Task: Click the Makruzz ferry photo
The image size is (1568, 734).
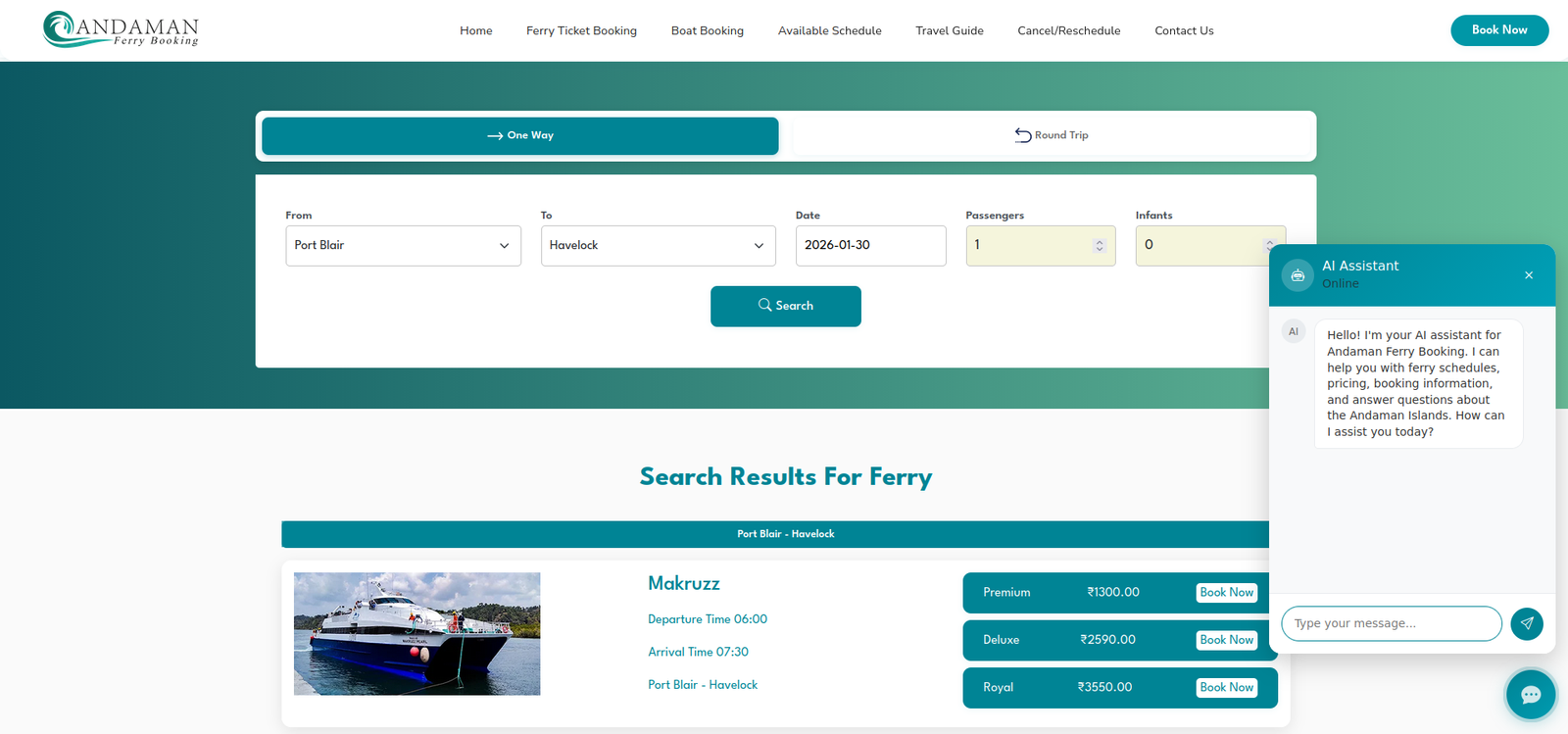Action: 416,634
